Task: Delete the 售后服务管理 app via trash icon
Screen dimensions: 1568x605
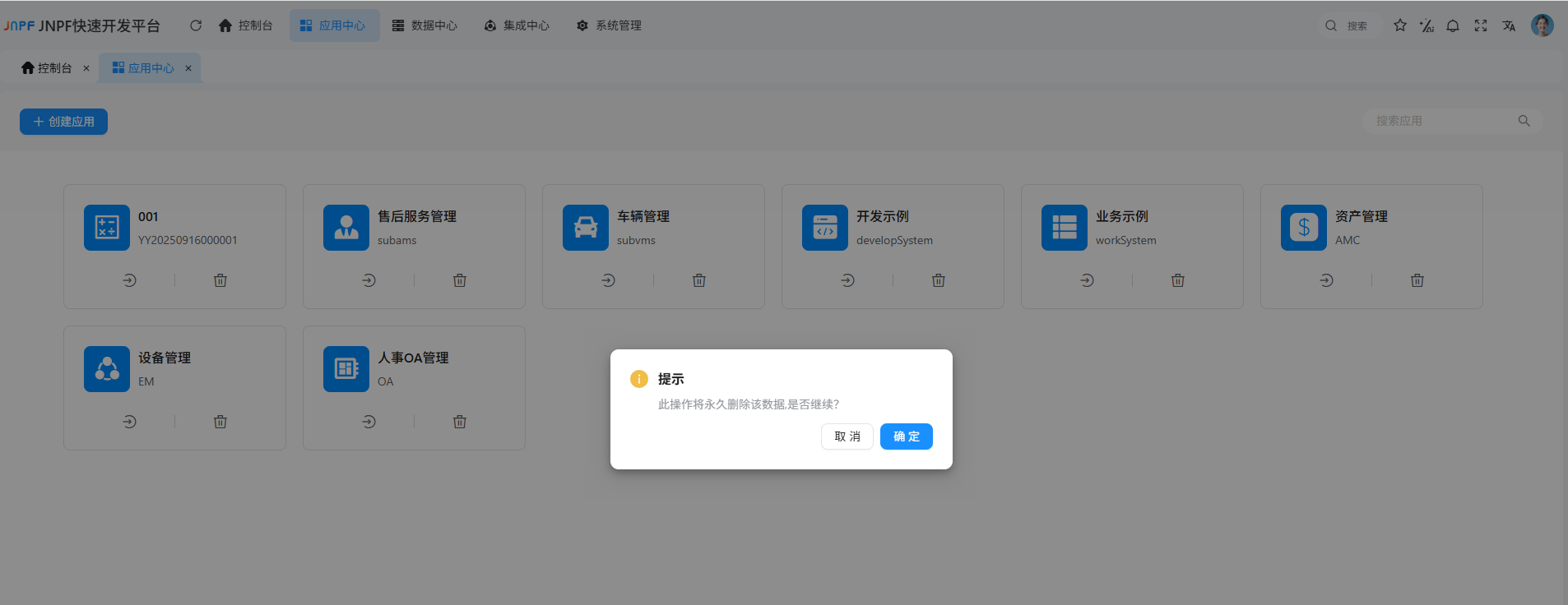Action: coord(460,280)
